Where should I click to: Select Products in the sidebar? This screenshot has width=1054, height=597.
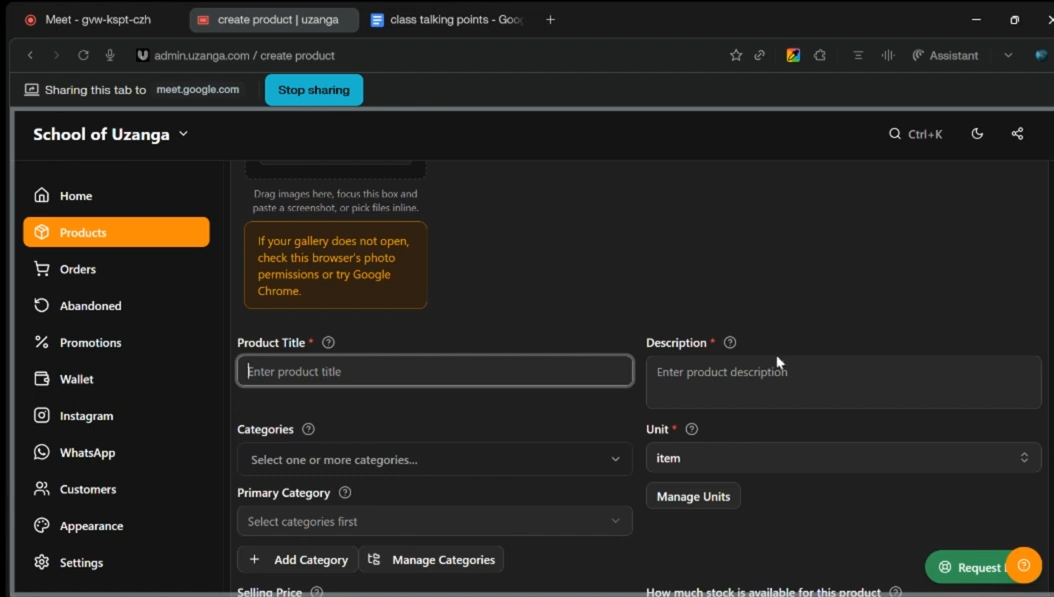click(116, 232)
